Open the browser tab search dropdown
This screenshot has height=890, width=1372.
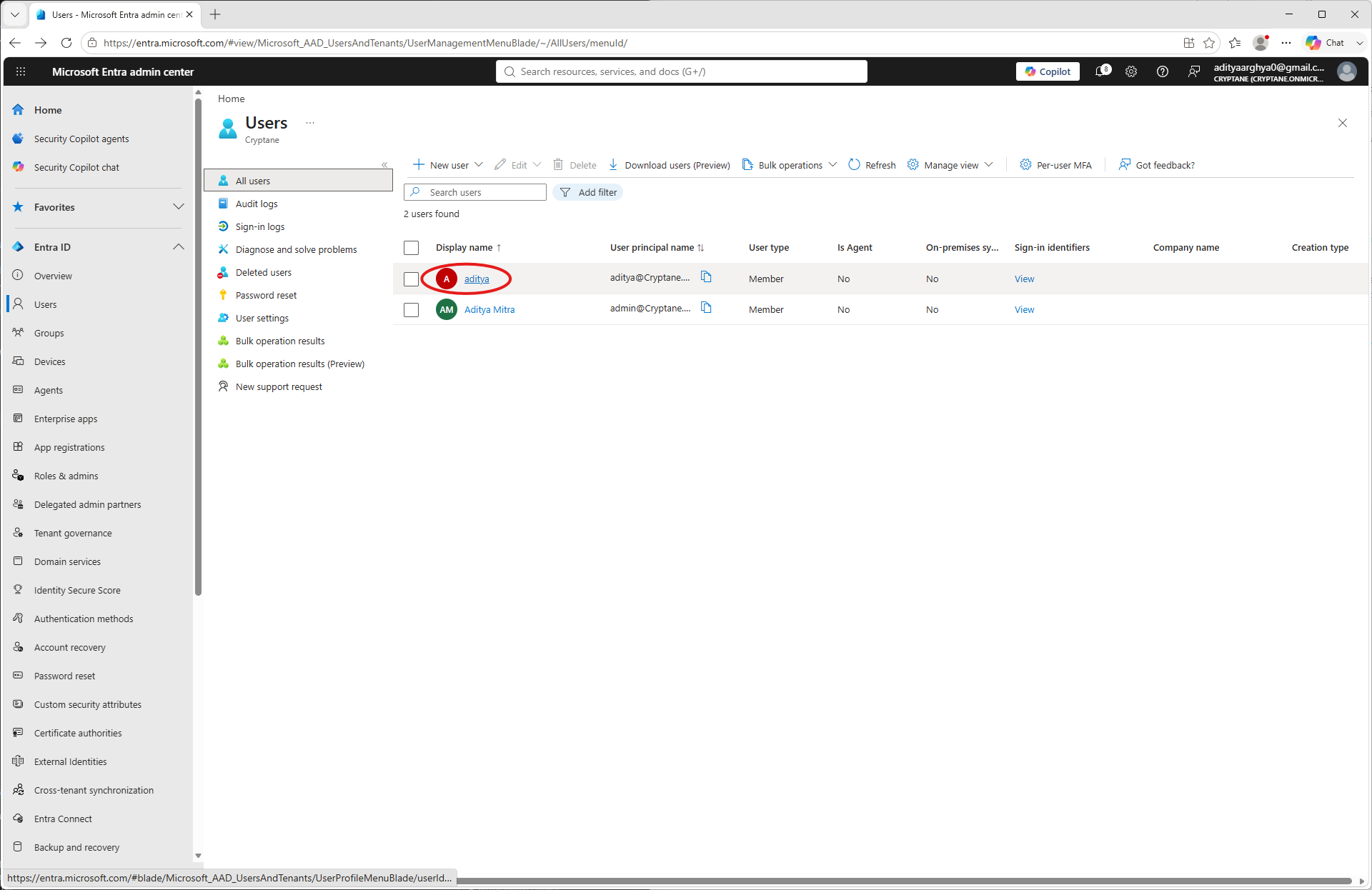[x=15, y=14]
